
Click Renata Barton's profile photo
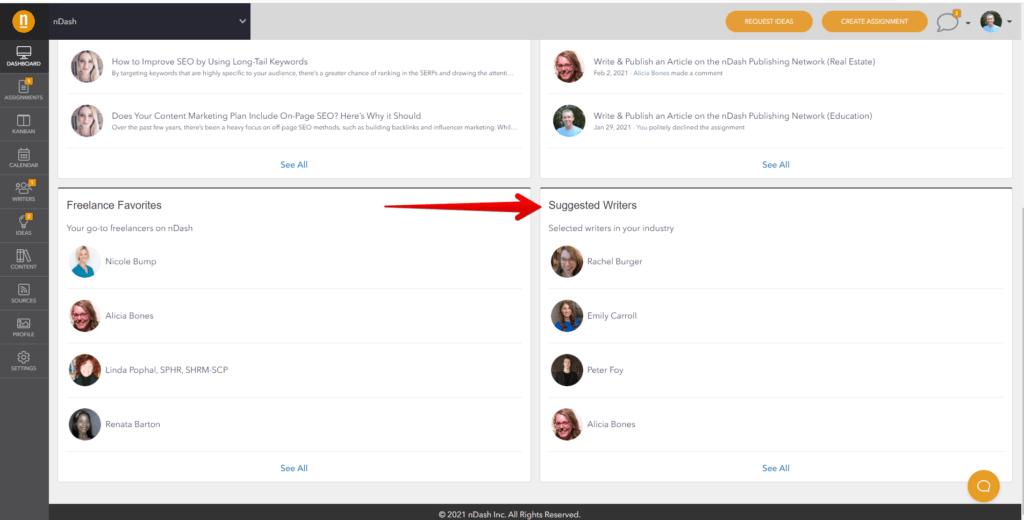[85, 424]
